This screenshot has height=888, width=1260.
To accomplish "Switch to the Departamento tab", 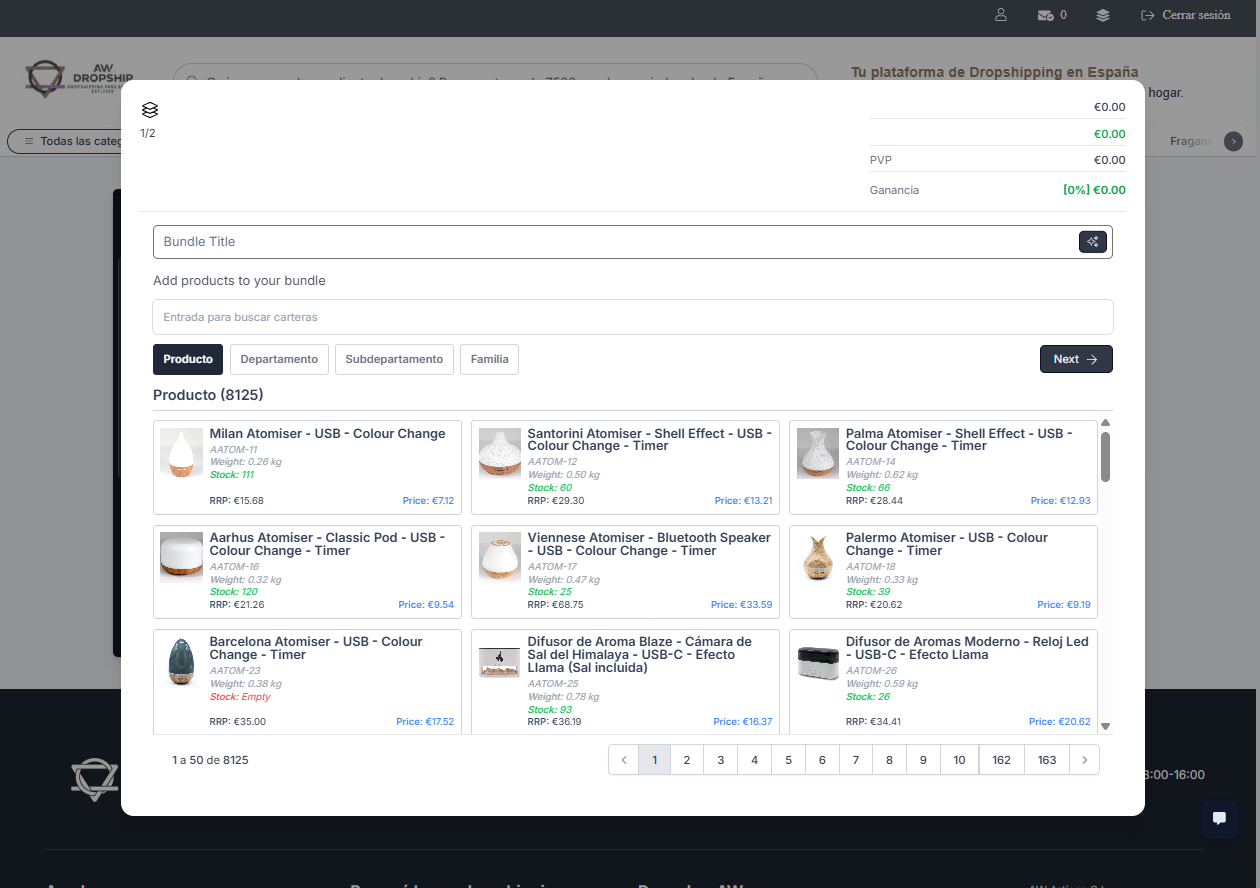I will (279, 359).
